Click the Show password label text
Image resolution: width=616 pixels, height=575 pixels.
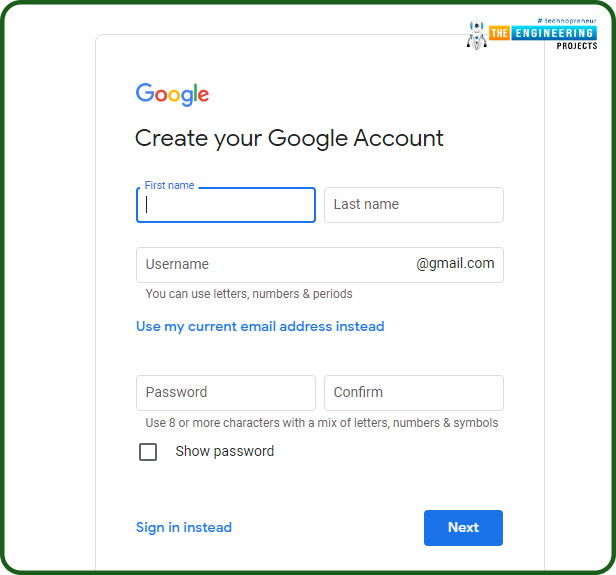(x=225, y=451)
